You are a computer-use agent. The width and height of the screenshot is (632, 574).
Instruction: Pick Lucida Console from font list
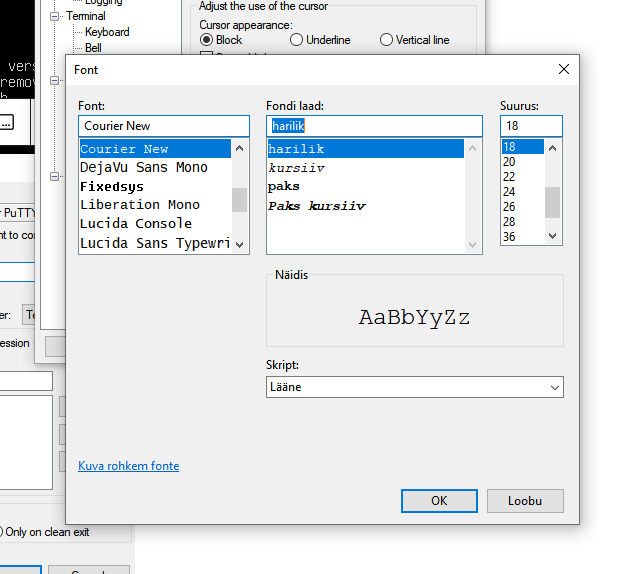coord(136,223)
